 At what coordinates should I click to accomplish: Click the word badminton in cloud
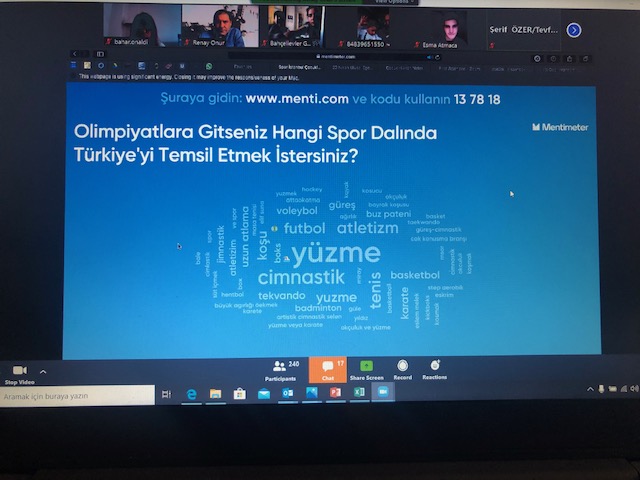pos(318,308)
